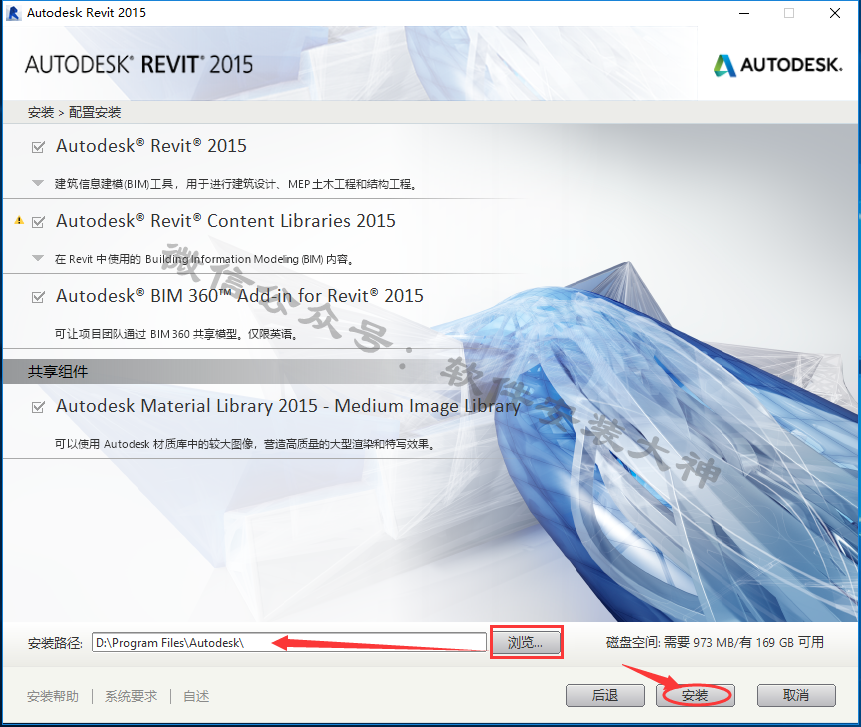Click the 后退 back button
The image size is (861, 727).
click(605, 695)
